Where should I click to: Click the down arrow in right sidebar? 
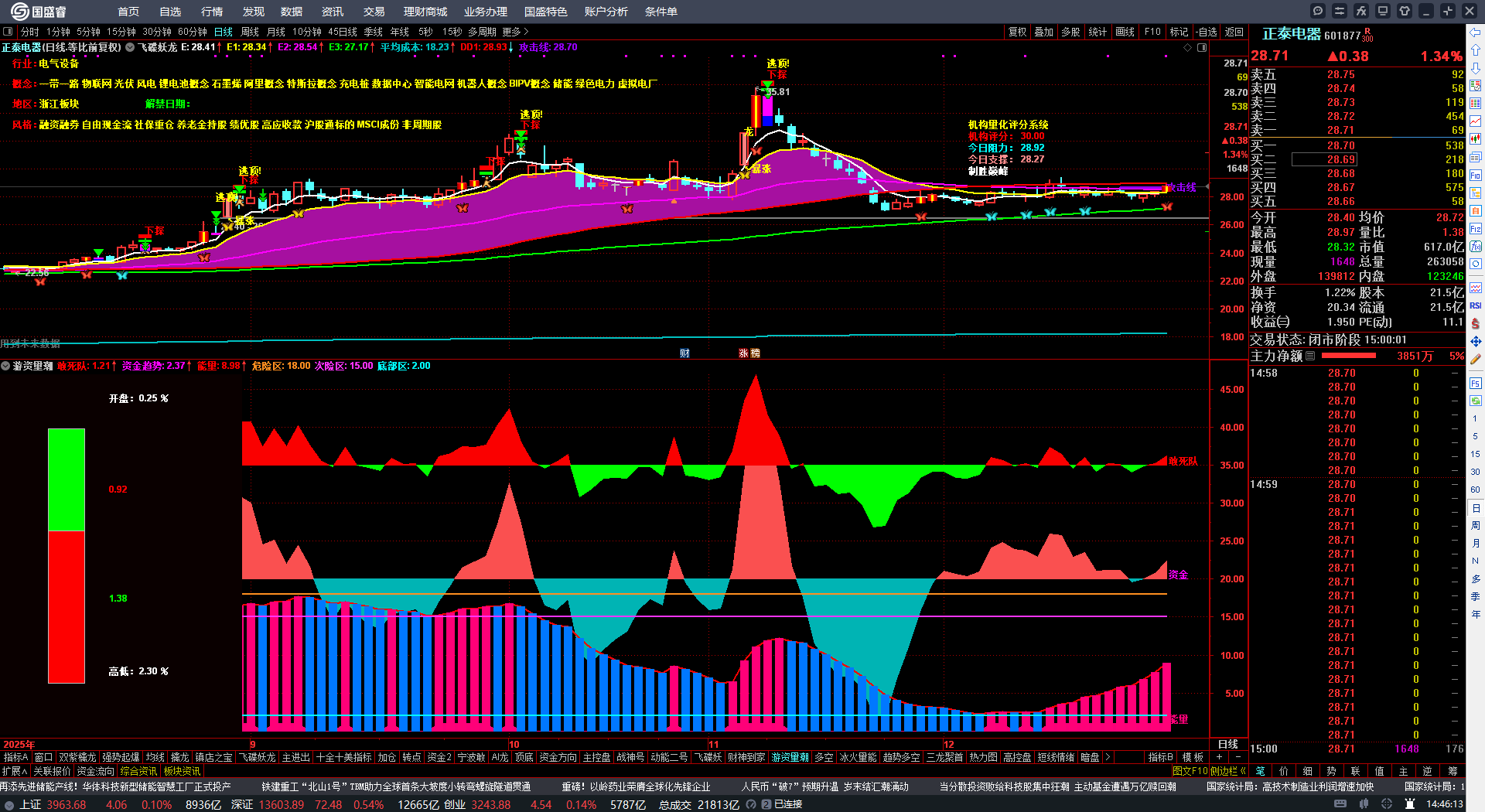pyautogui.click(x=1476, y=68)
